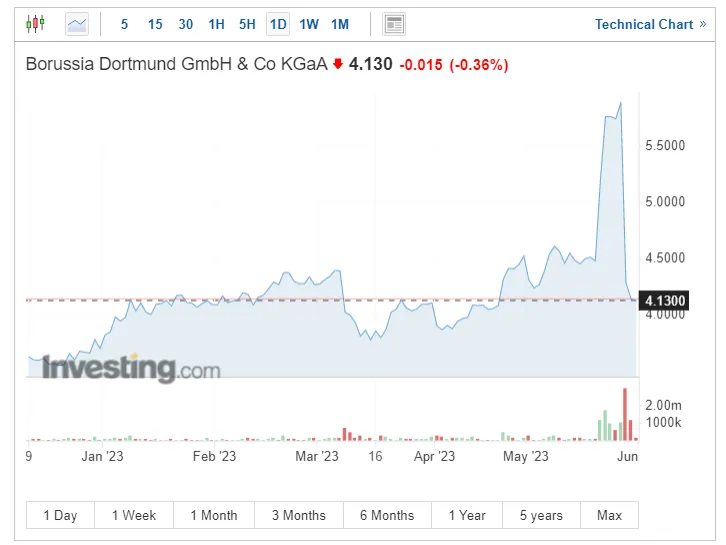This screenshot has width=726, height=545.
Task: Click the 5.0000 axis label
Action: pyautogui.click(x=665, y=201)
